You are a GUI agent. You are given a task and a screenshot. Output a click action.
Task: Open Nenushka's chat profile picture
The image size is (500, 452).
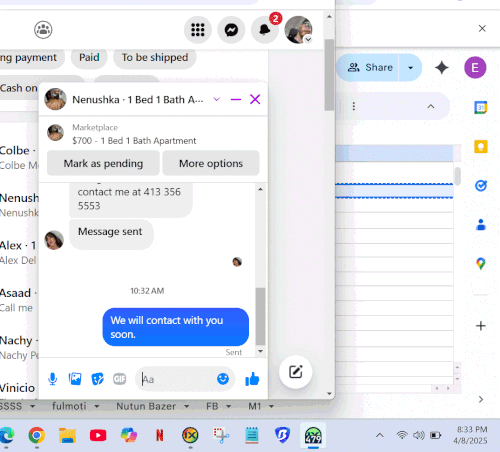click(x=55, y=99)
